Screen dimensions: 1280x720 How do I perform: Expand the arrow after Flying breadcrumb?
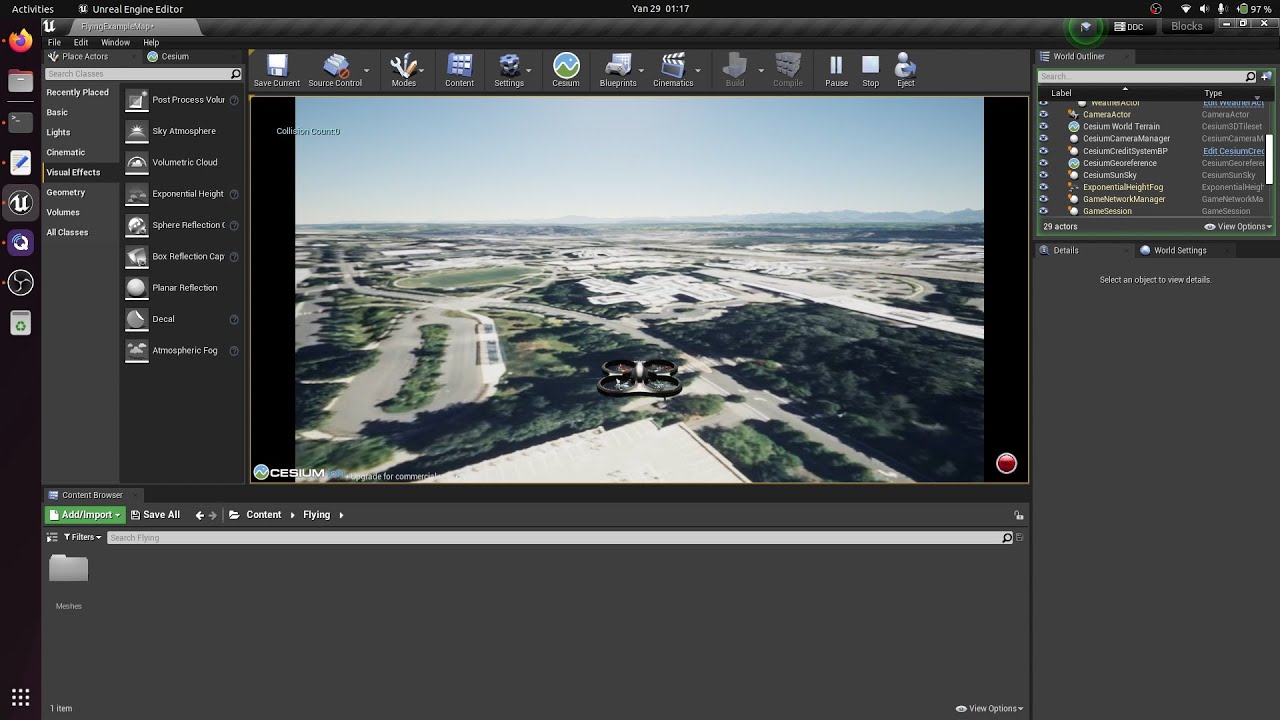tap(341, 515)
